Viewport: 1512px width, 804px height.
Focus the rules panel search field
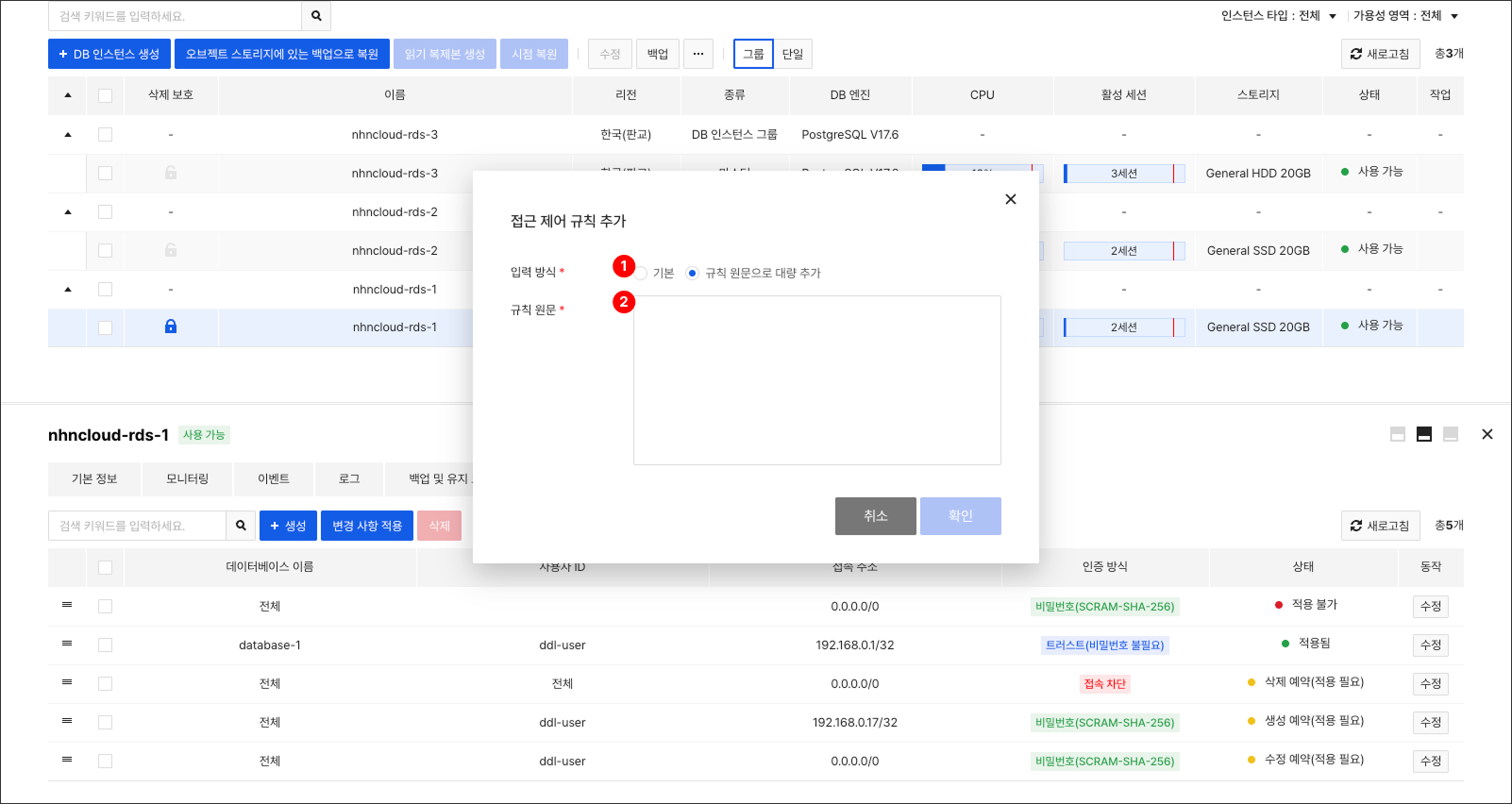[x=137, y=526]
